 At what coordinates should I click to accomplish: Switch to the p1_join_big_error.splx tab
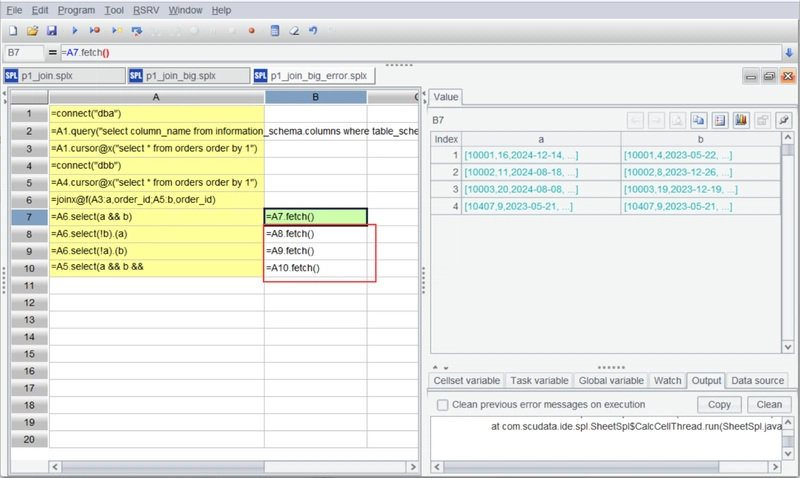coord(314,76)
